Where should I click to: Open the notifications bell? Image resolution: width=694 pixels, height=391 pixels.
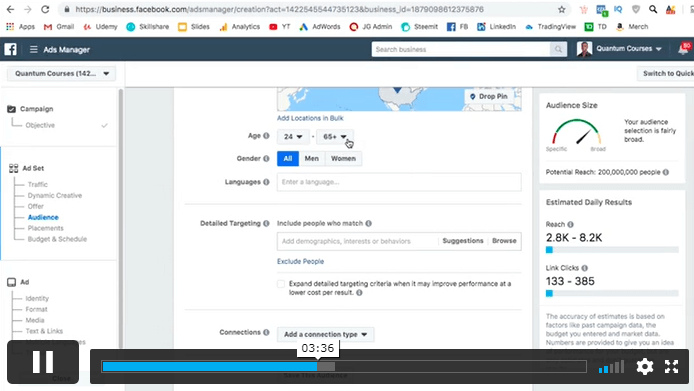(684, 49)
